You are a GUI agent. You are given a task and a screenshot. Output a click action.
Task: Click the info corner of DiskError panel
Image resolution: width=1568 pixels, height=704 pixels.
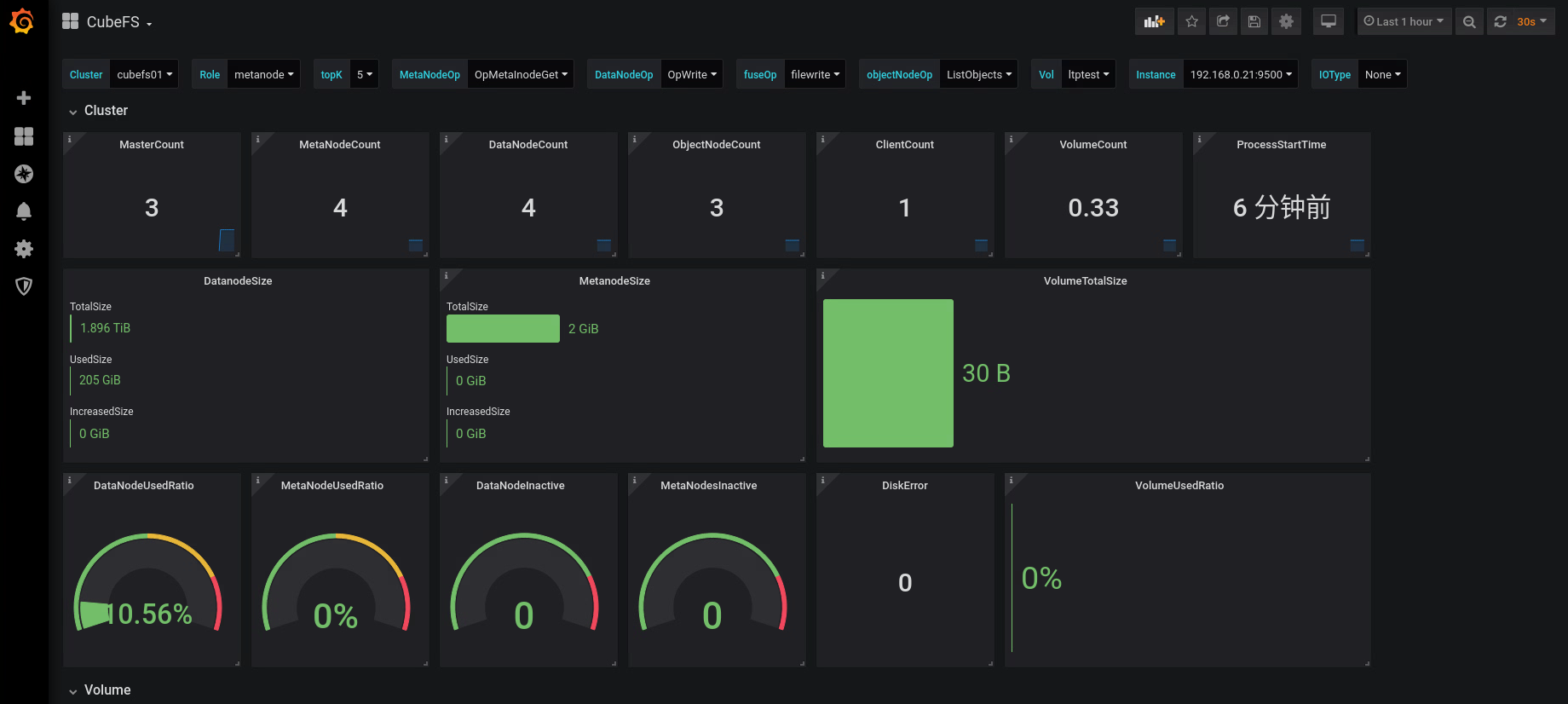822,479
